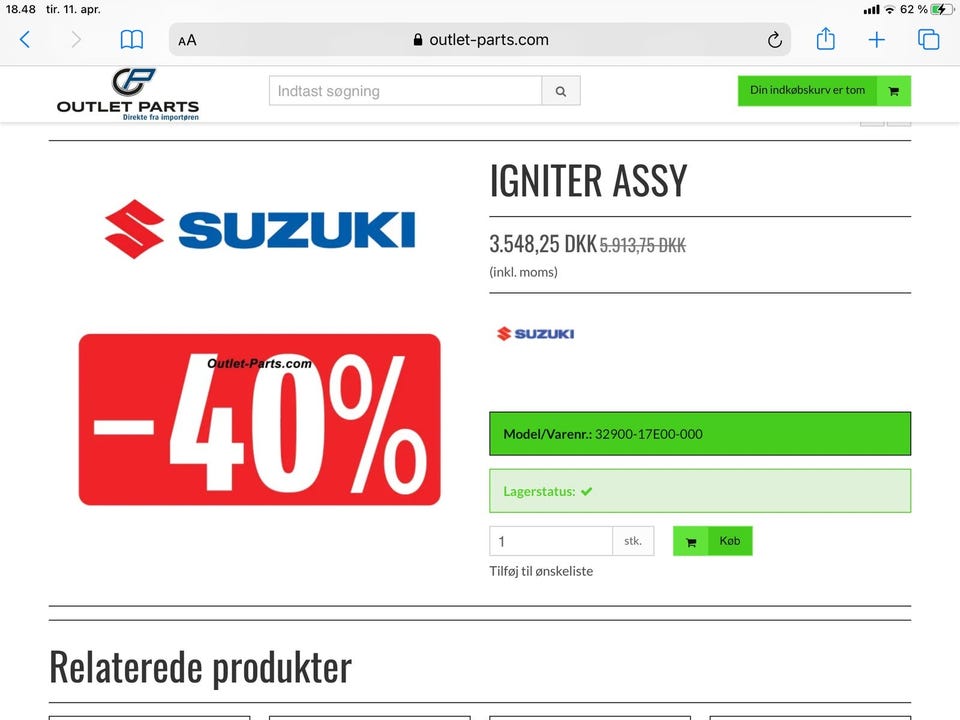
Task: Click the search magnifier button
Action: [561, 91]
